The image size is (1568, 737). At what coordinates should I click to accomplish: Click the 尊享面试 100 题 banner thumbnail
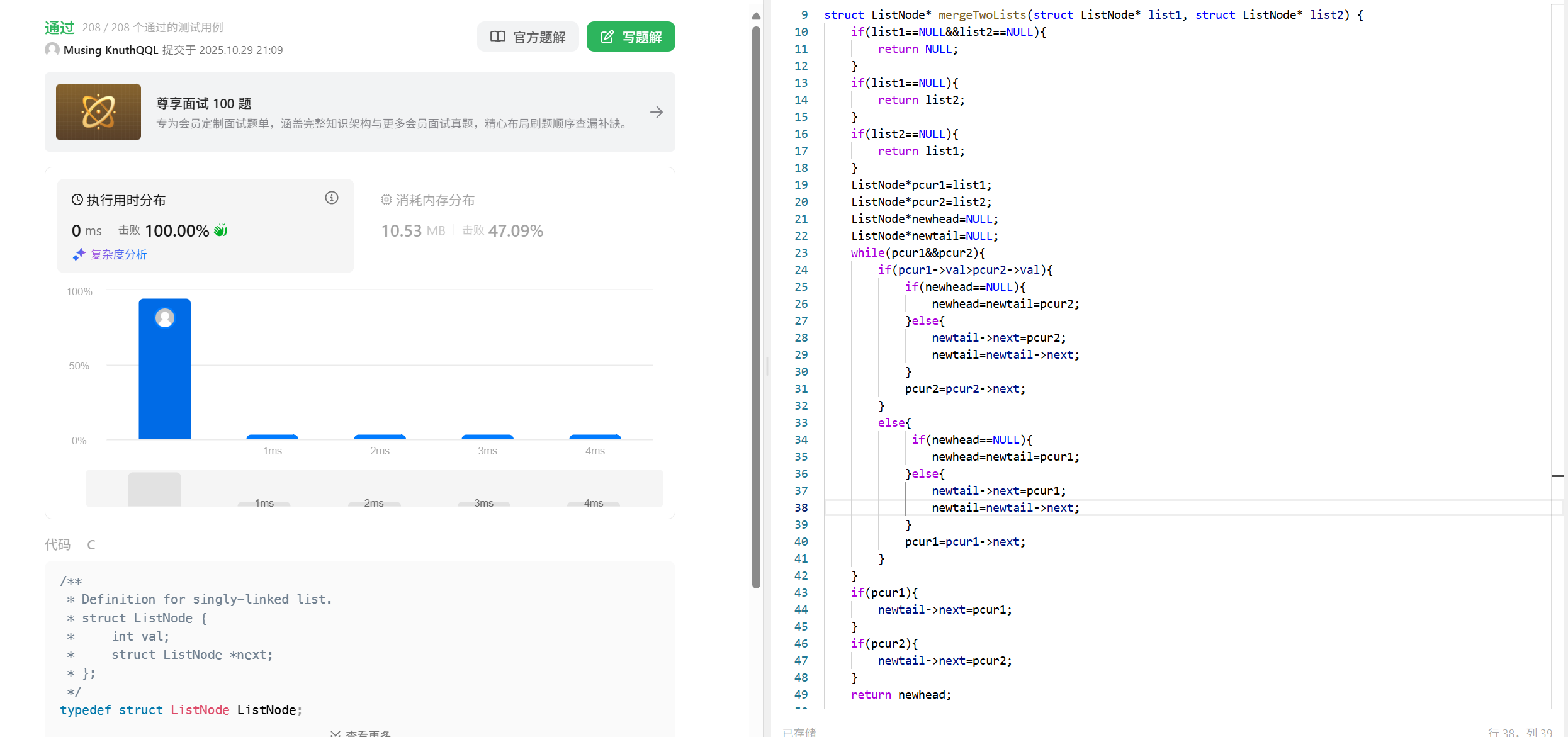pos(98,112)
